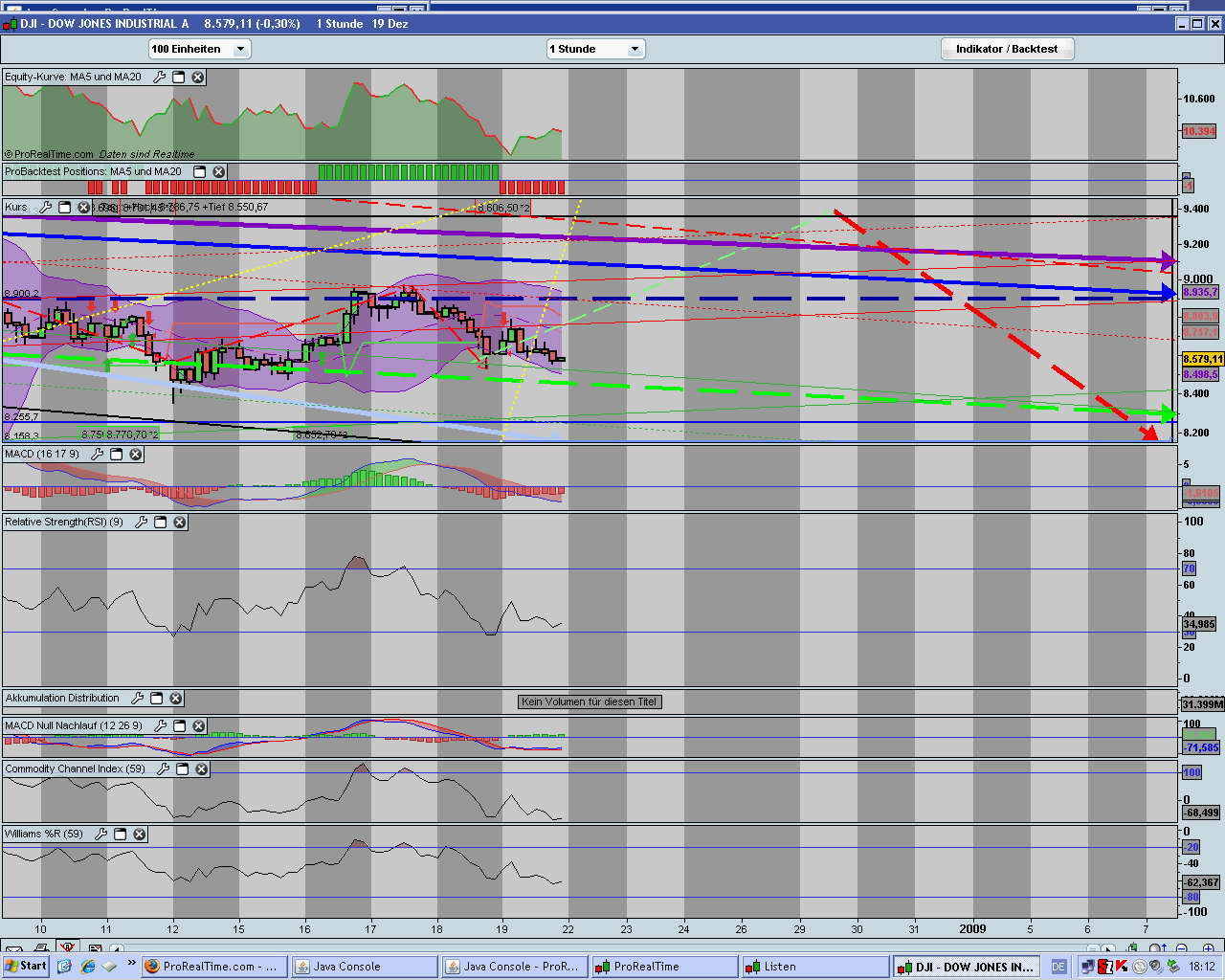Detach the Equity-Kurve panel via its window icon

pyautogui.click(x=178, y=78)
